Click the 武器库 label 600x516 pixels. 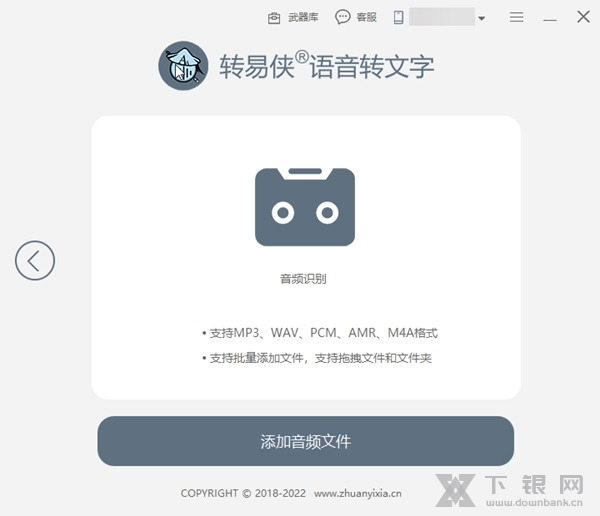(x=303, y=17)
